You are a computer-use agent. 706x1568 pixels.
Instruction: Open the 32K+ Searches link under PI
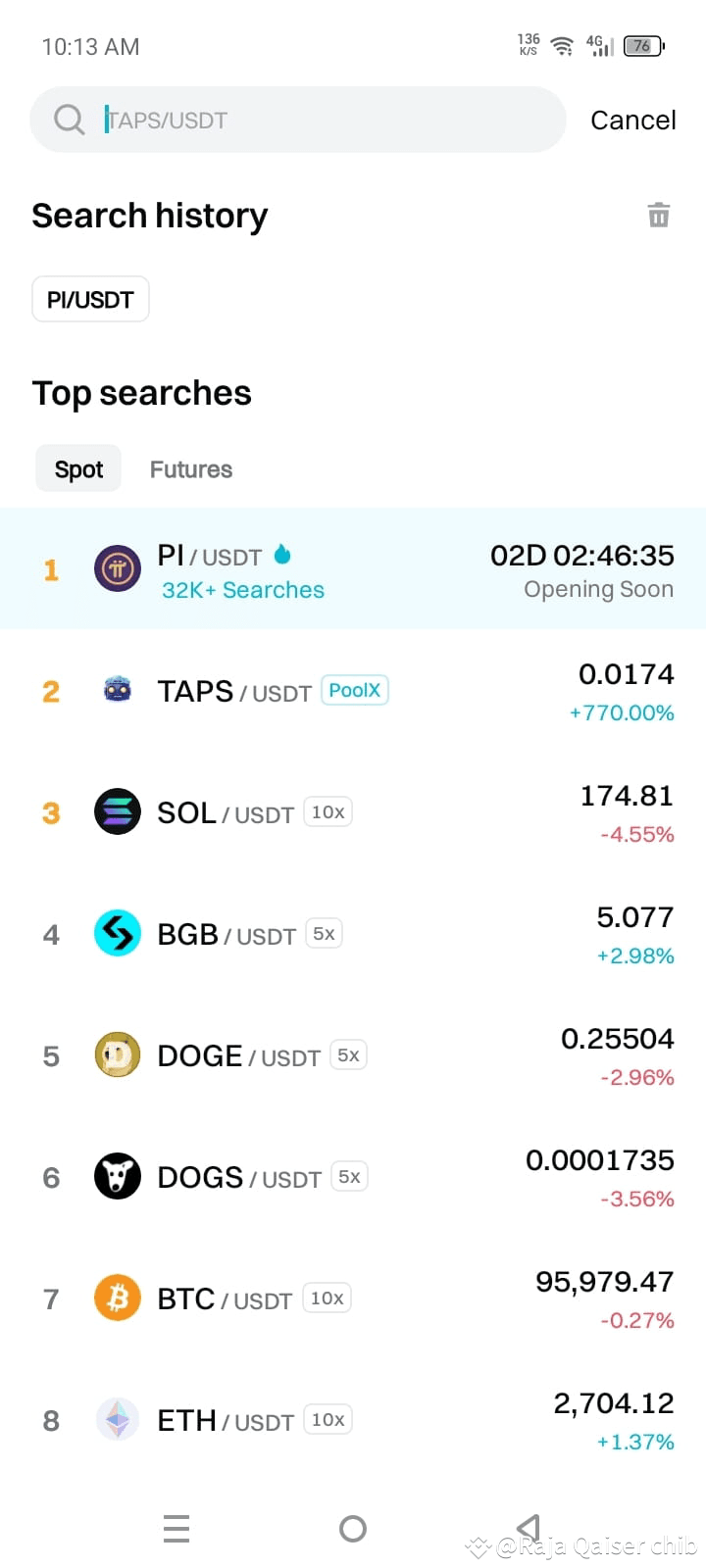pyautogui.click(x=241, y=589)
